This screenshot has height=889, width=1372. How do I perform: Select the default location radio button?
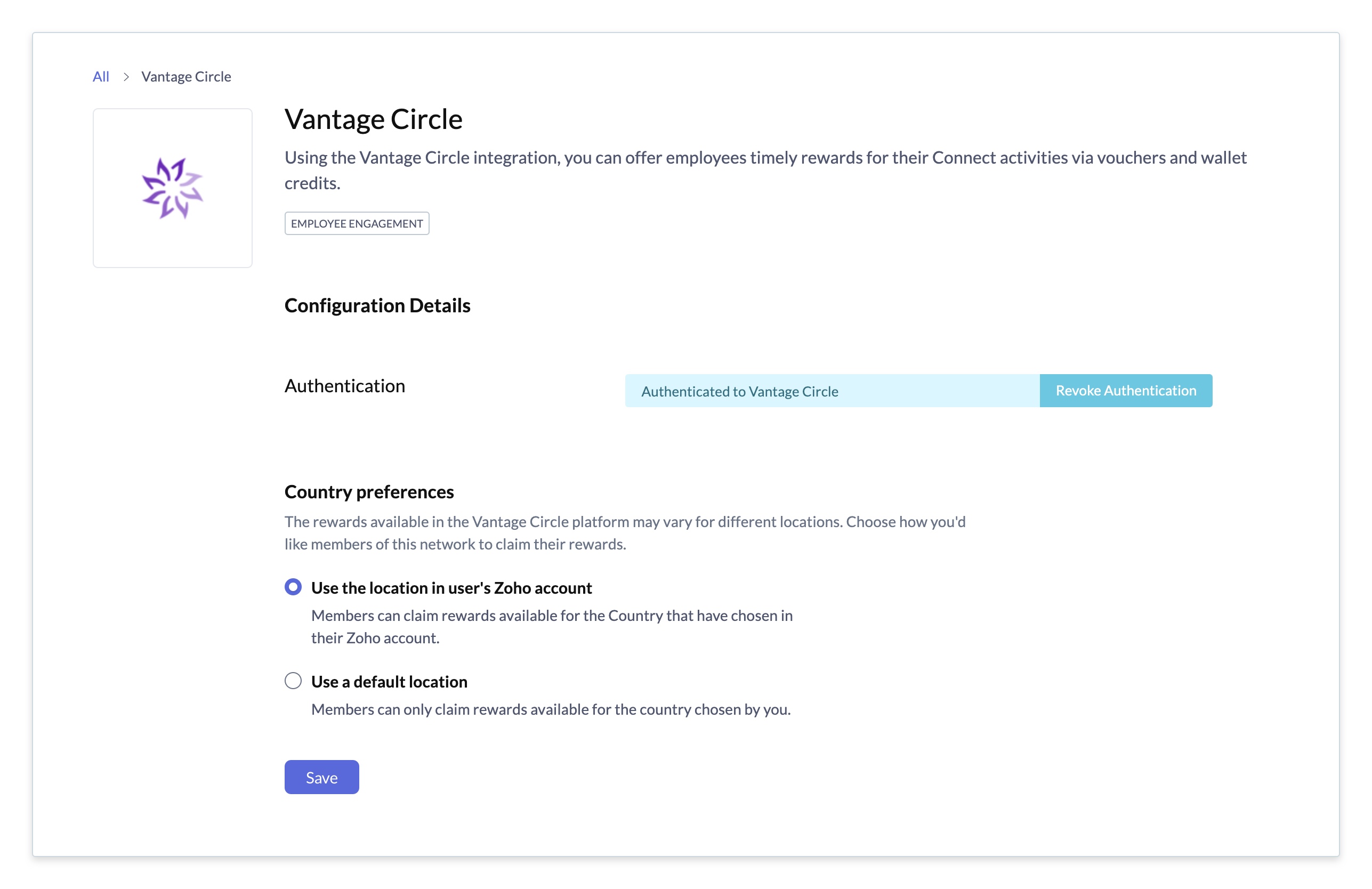(x=293, y=681)
